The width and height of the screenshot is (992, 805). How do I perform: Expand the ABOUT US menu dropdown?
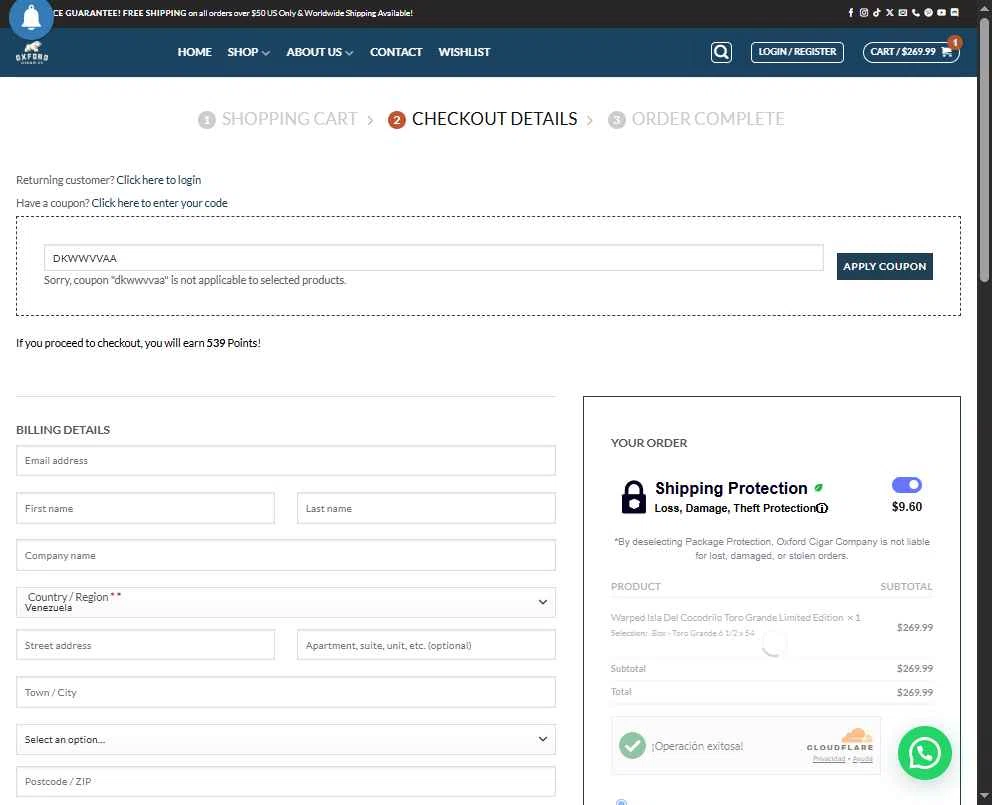319,52
